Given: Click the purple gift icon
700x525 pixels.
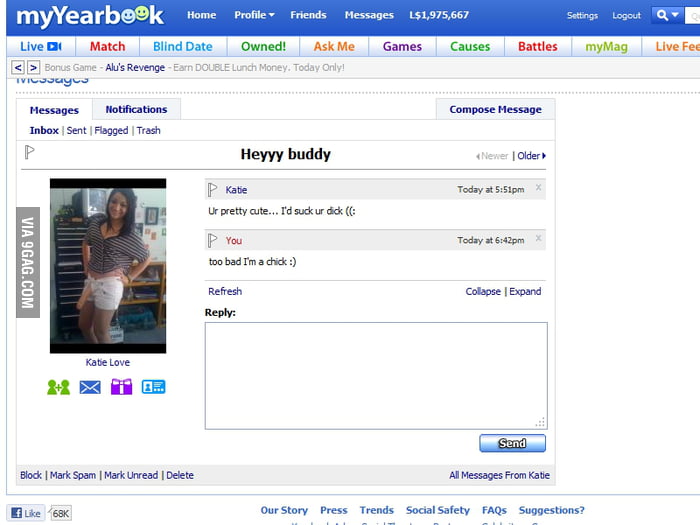Looking at the screenshot, I should tap(121, 387).
